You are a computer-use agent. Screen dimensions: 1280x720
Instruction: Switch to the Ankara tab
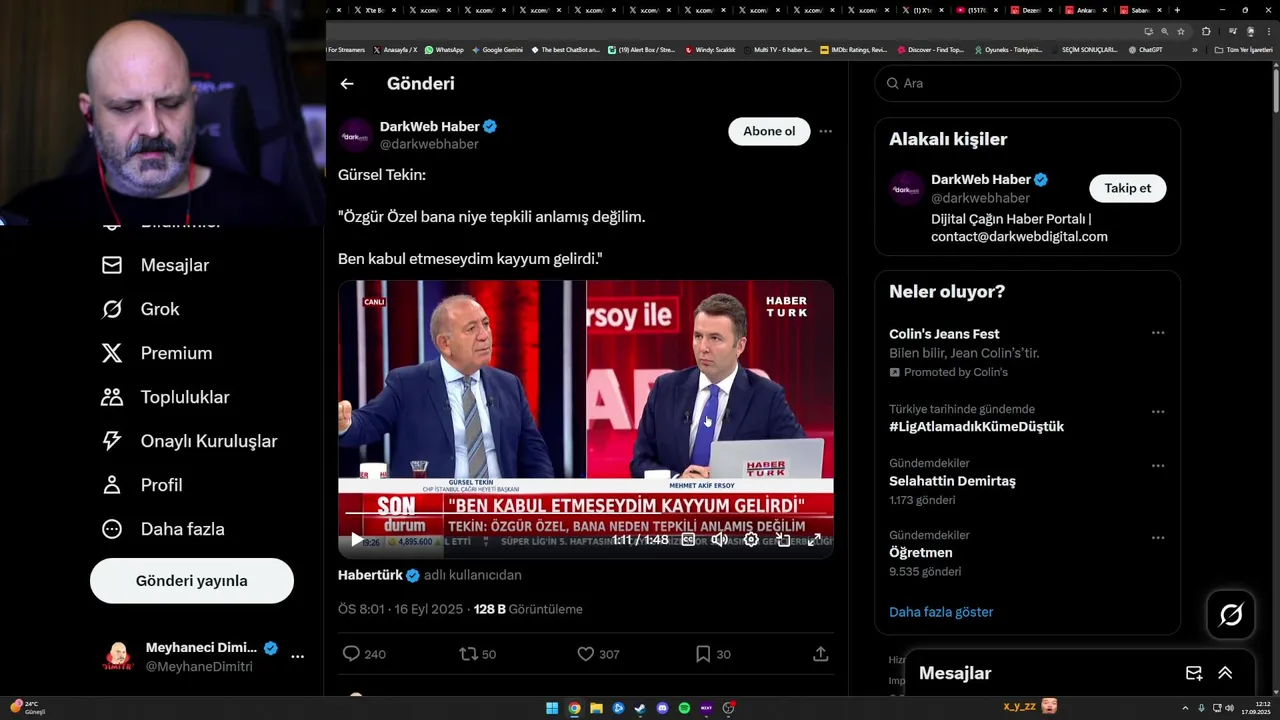[x=1084, y=10]
